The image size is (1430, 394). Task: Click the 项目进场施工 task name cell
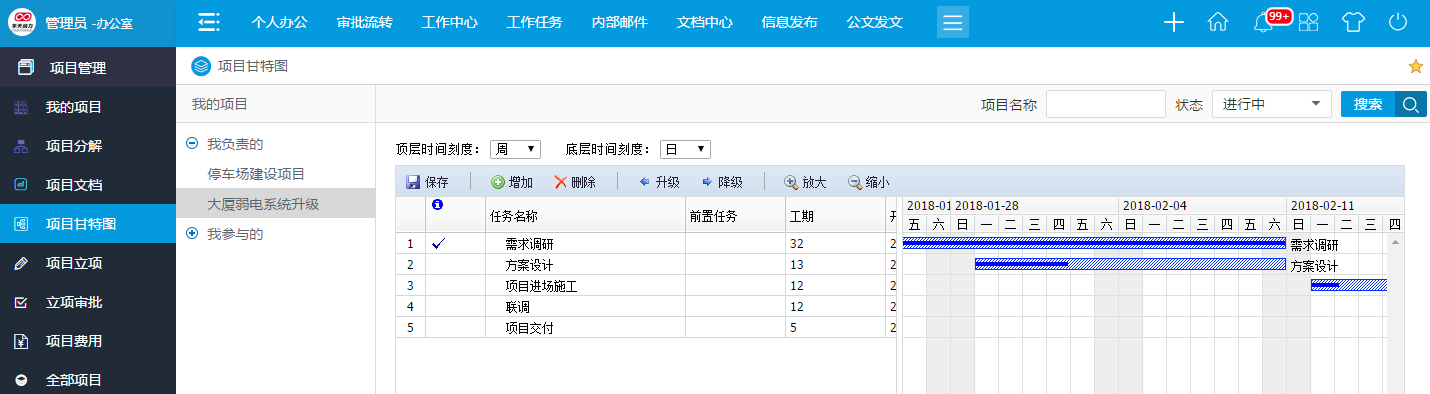[585, 285]
